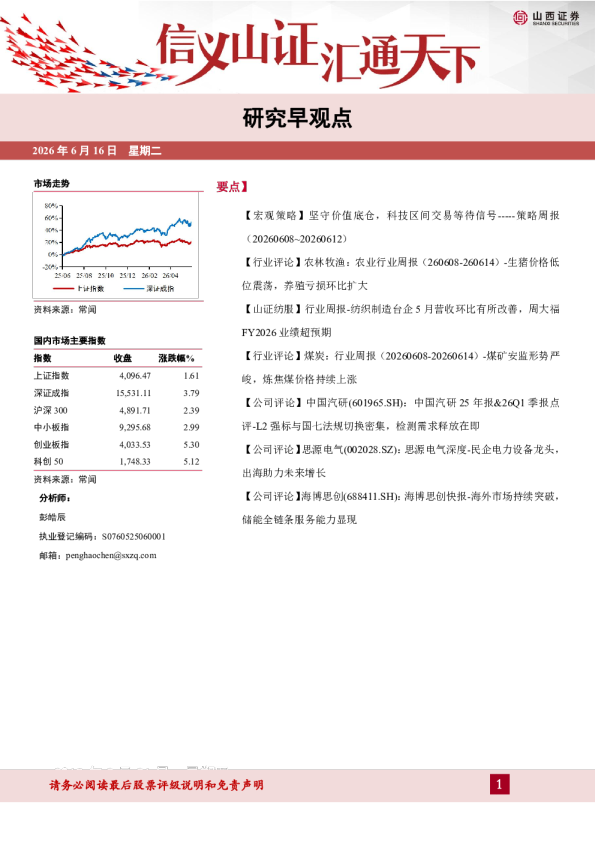
Task: Click the blue 深证成指 legend line
Action: tap(133, 289)
